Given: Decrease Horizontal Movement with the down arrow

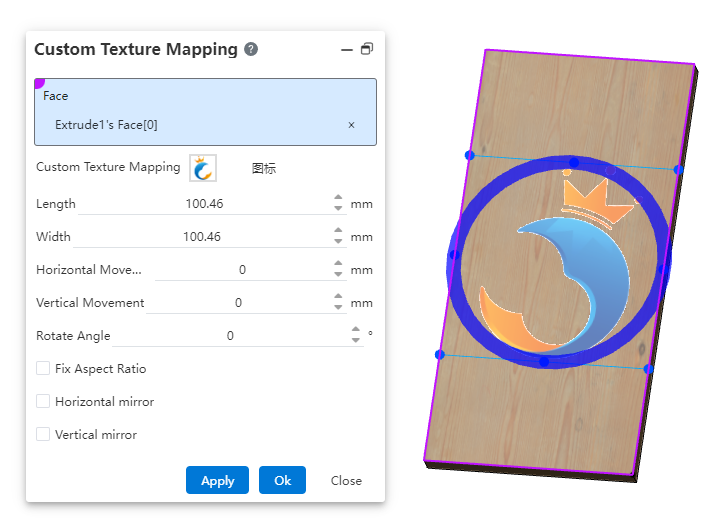Looking at the screenshot, I should pos(338,274).
